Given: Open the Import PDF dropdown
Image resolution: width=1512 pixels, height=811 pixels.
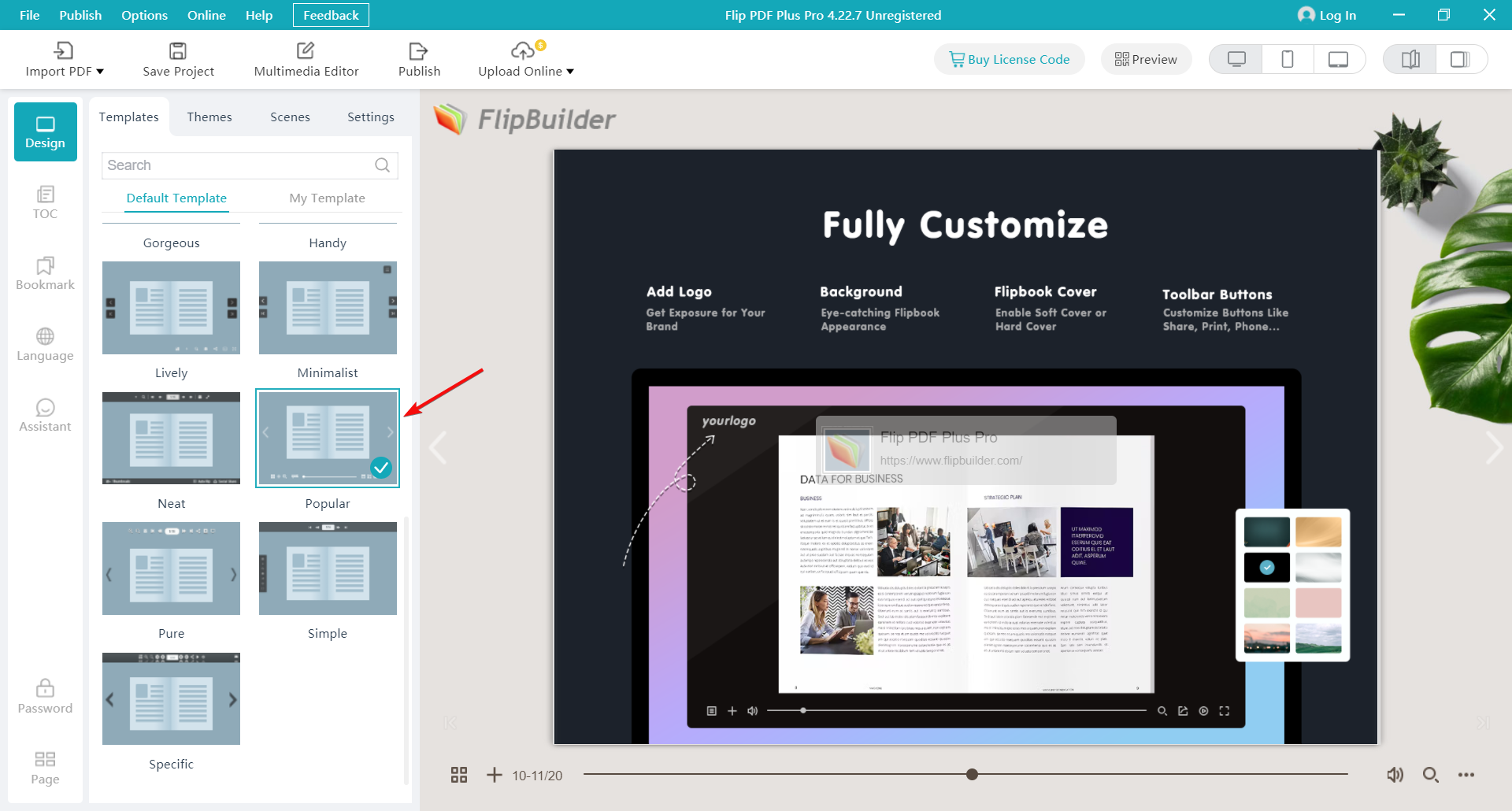Looking at the screenshot, I should (64, 60).
